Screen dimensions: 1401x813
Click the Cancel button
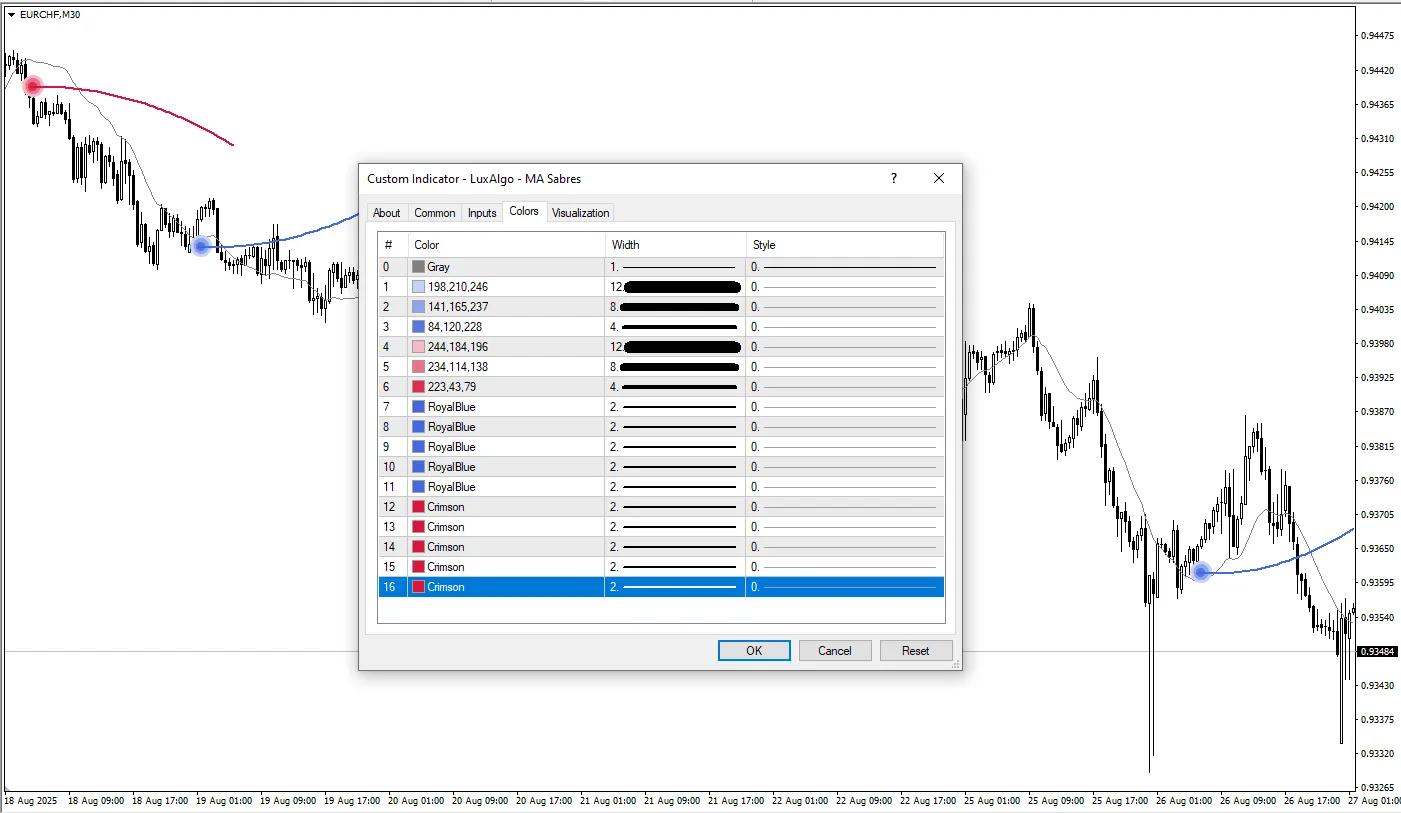point(834,651)
